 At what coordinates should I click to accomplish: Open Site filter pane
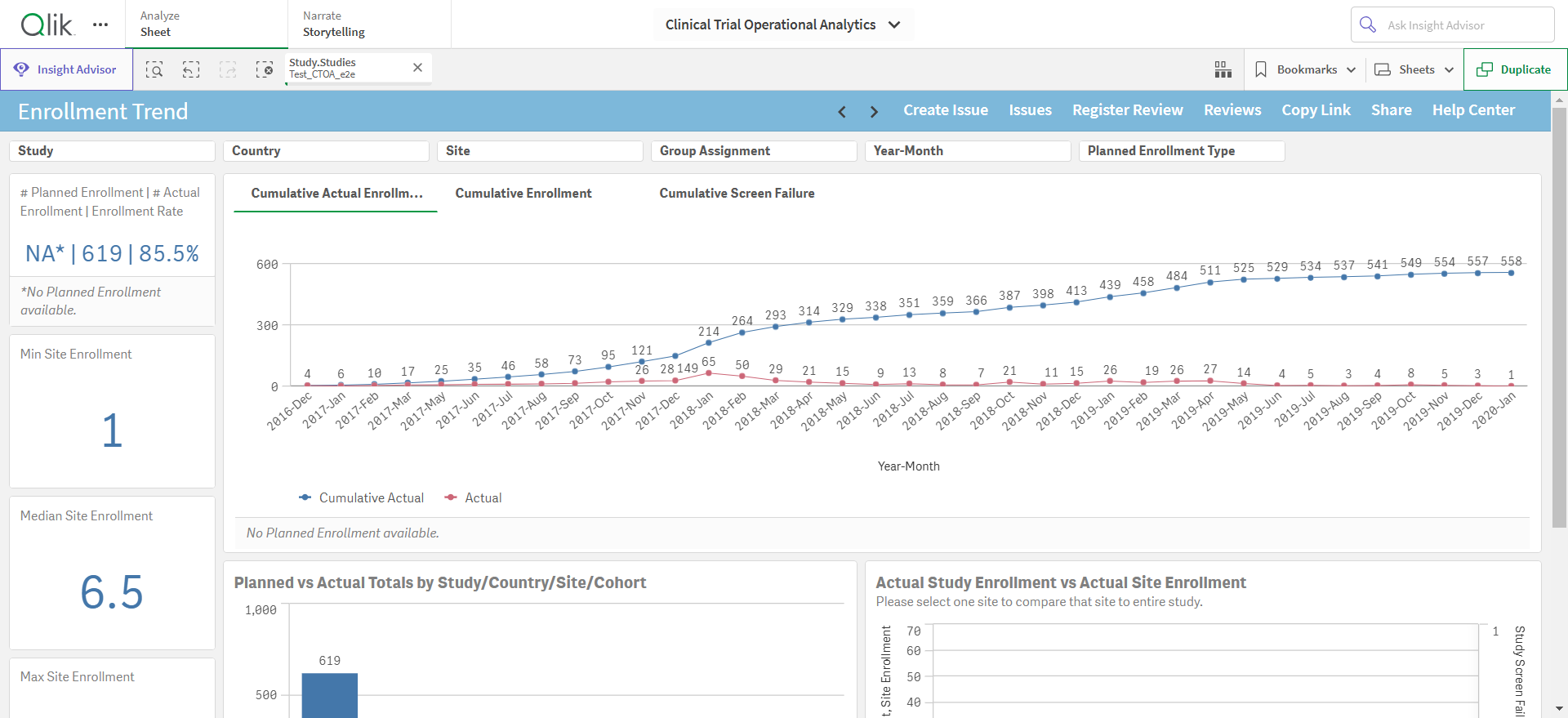point(540,151)
